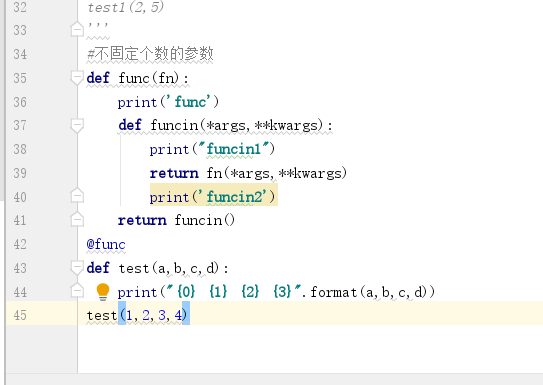Click line number 39 in the gutter
This screenshot has height=385, width=543.
click(x=20, y=173)
